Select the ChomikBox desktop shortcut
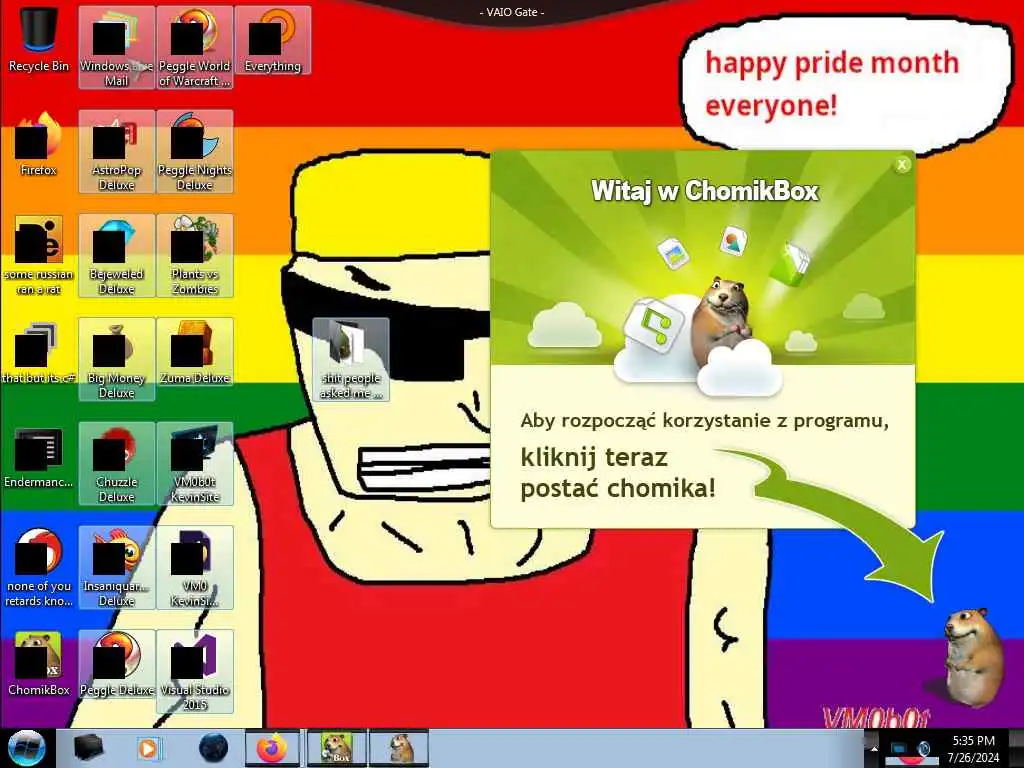 coord(39,665)
